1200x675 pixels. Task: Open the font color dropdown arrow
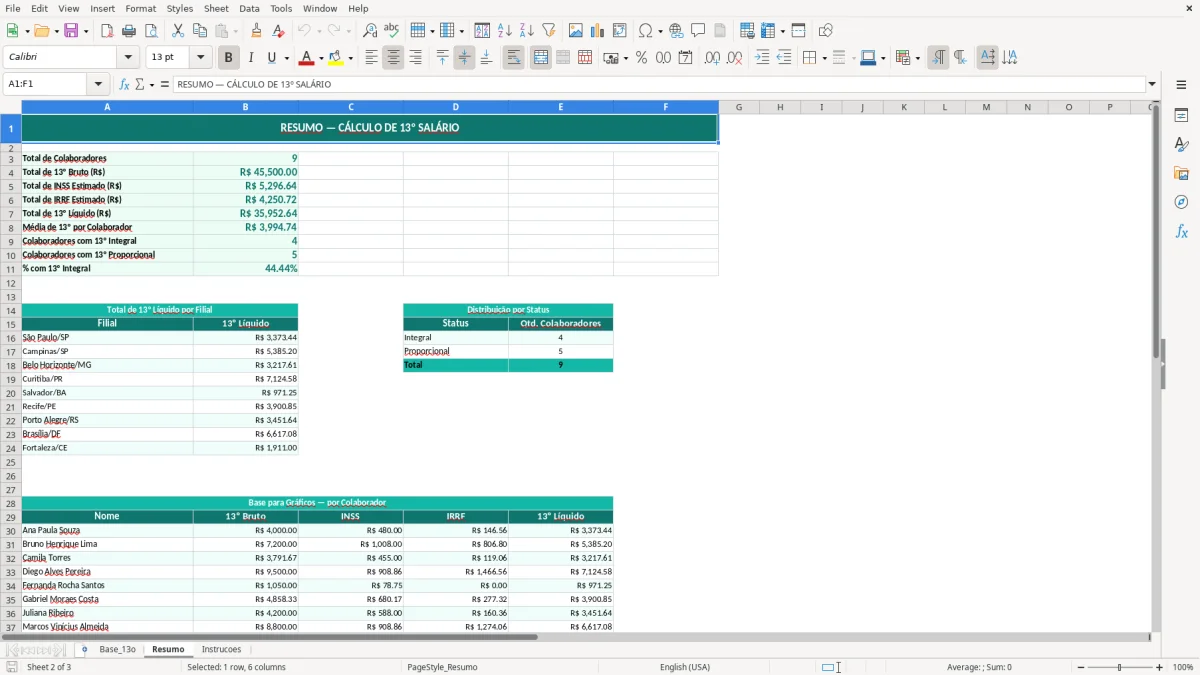click(320, 58)
